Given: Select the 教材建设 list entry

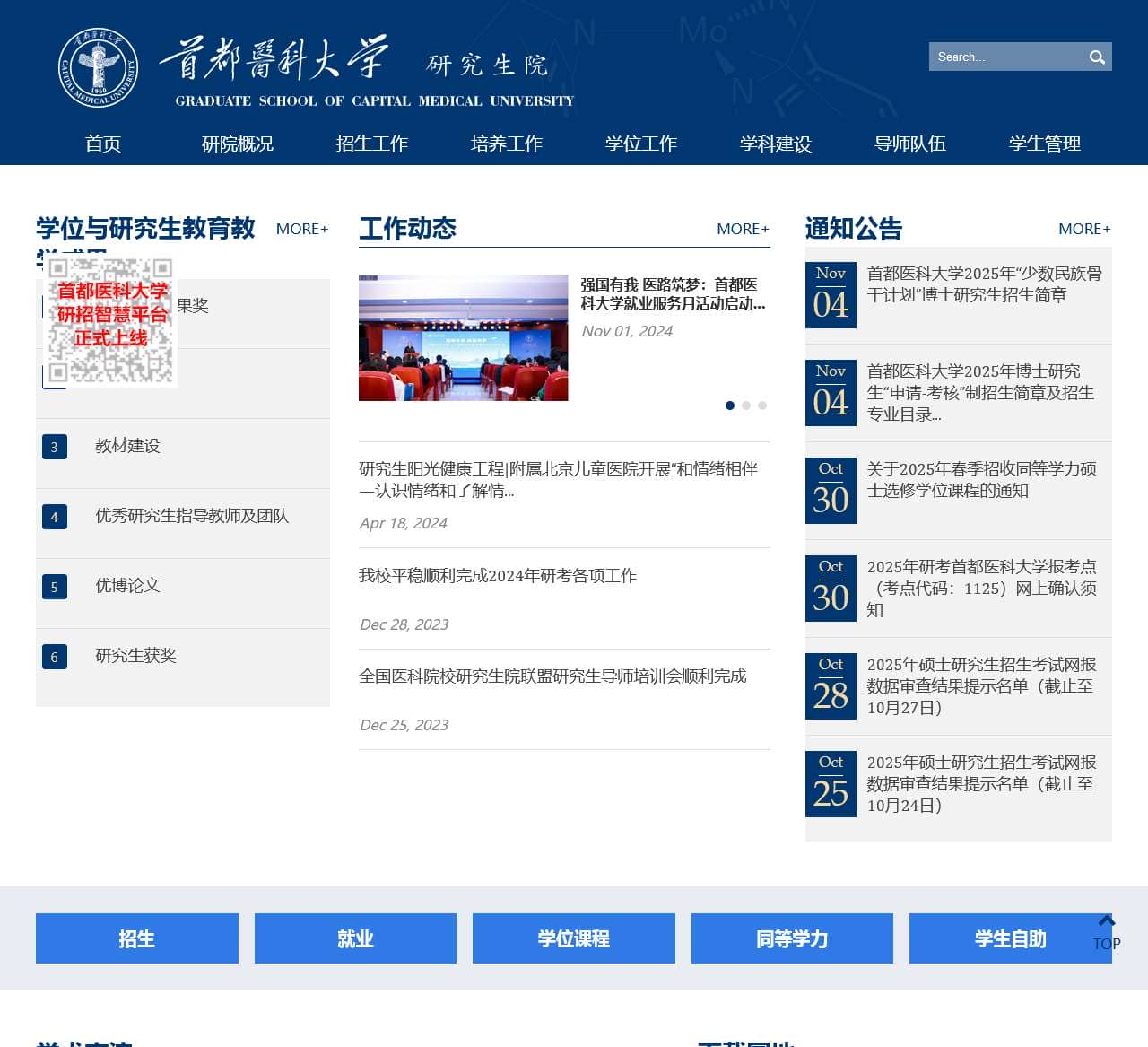Looking at the screenshot, I should click(126, 446).
